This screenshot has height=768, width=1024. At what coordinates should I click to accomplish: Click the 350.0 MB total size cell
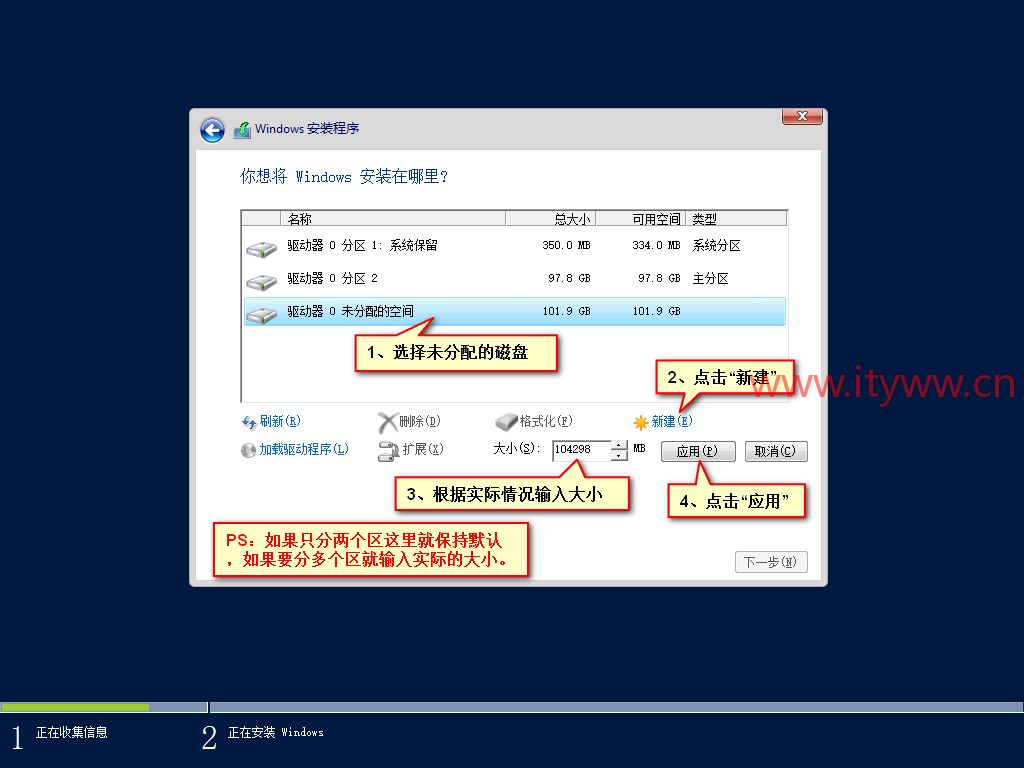click(x=566, y=246)
